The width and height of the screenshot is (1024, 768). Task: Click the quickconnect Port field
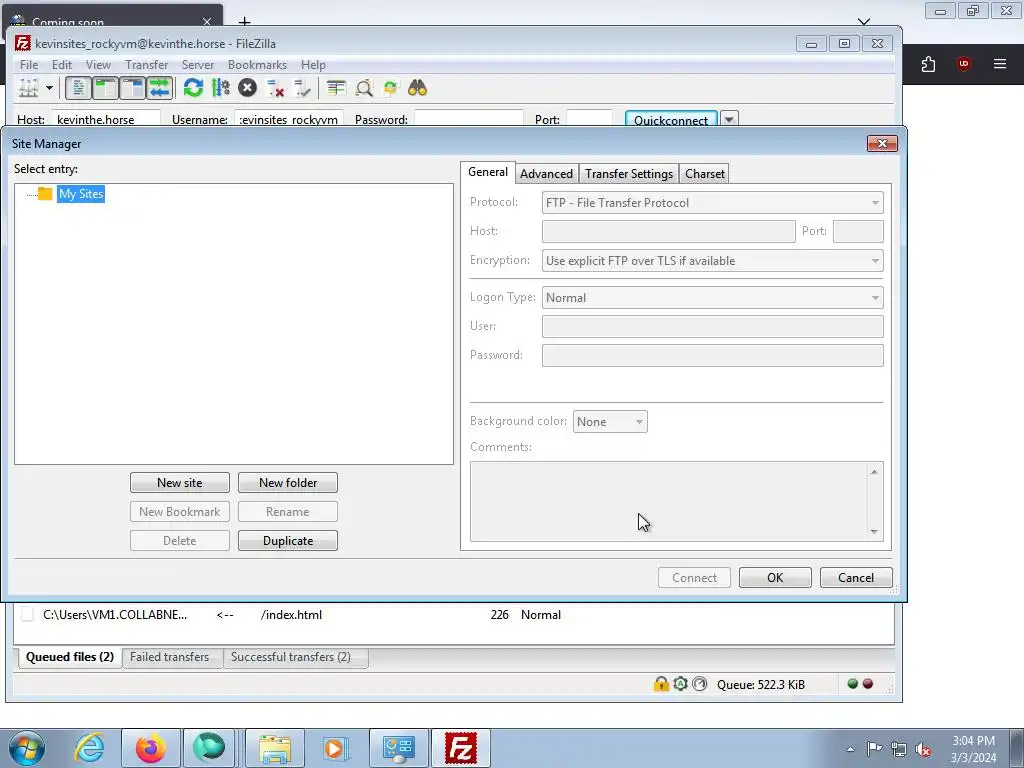589,120
